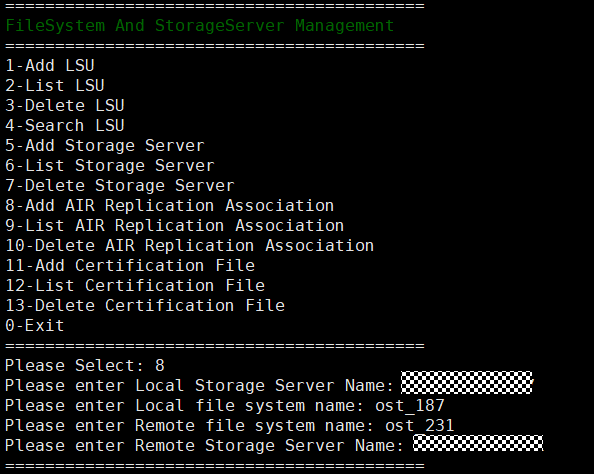Click the 2-List LSU option

point(55,86)
